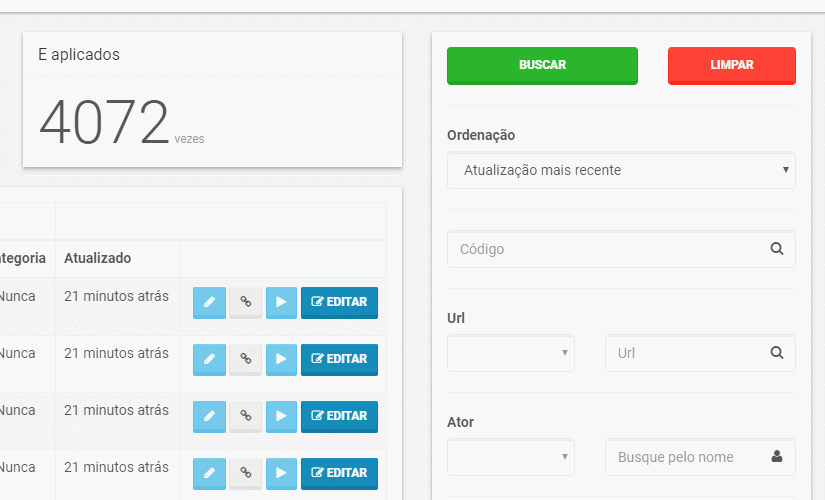
Task: Expand the Url type dropdown
Action: click(511, 353)
